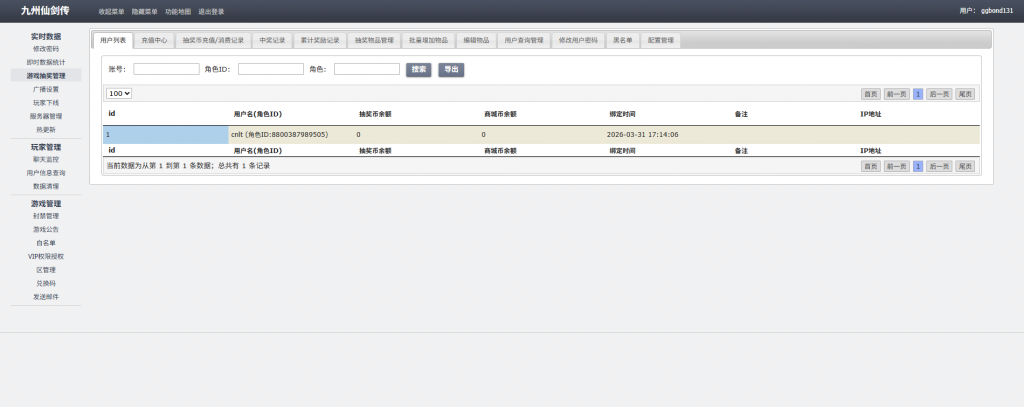The width and height of the screenshot is (1024, 407).
Task: Open 聊天监控 under 玩家管理
Action: 46,159
